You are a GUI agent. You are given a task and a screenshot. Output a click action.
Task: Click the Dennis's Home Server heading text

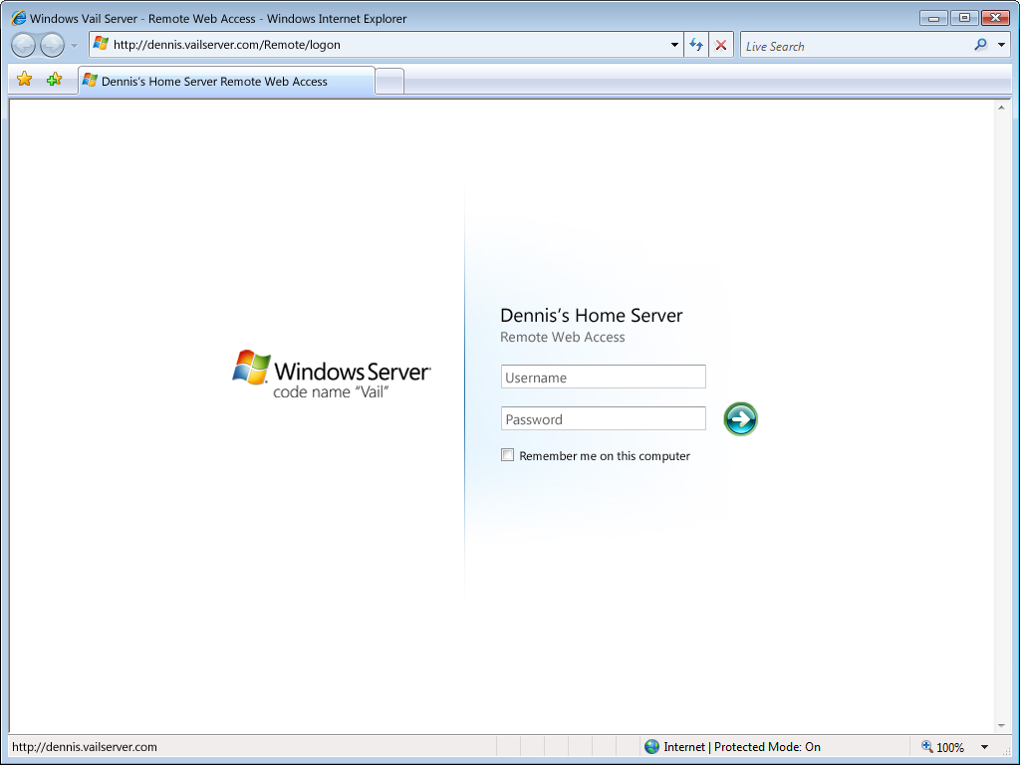pos(591,315)
